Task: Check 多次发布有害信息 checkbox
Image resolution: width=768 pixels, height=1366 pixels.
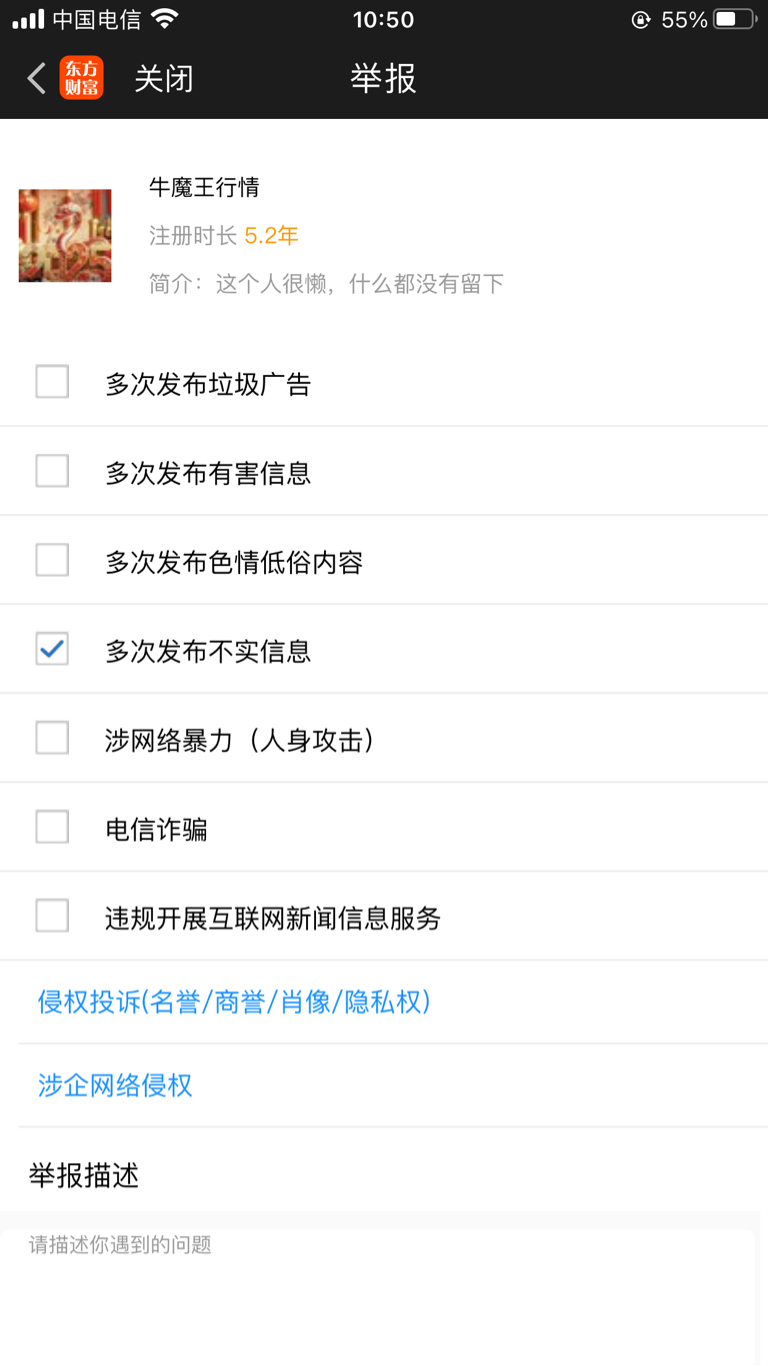Action: [52, 471]
